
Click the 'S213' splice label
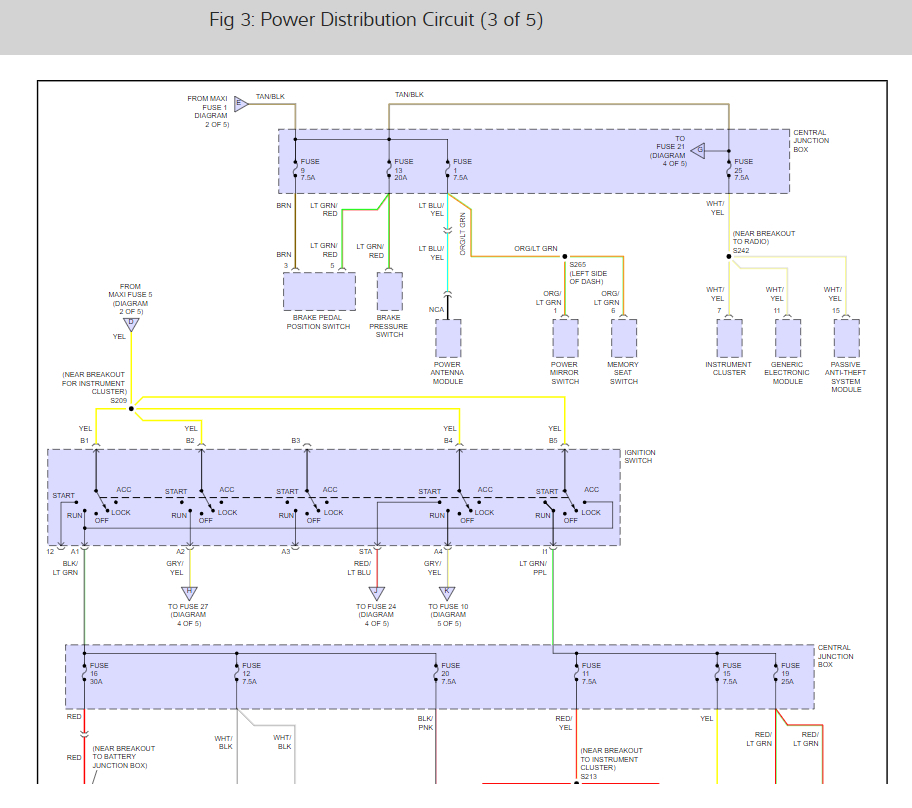click(x=589, y=777)
